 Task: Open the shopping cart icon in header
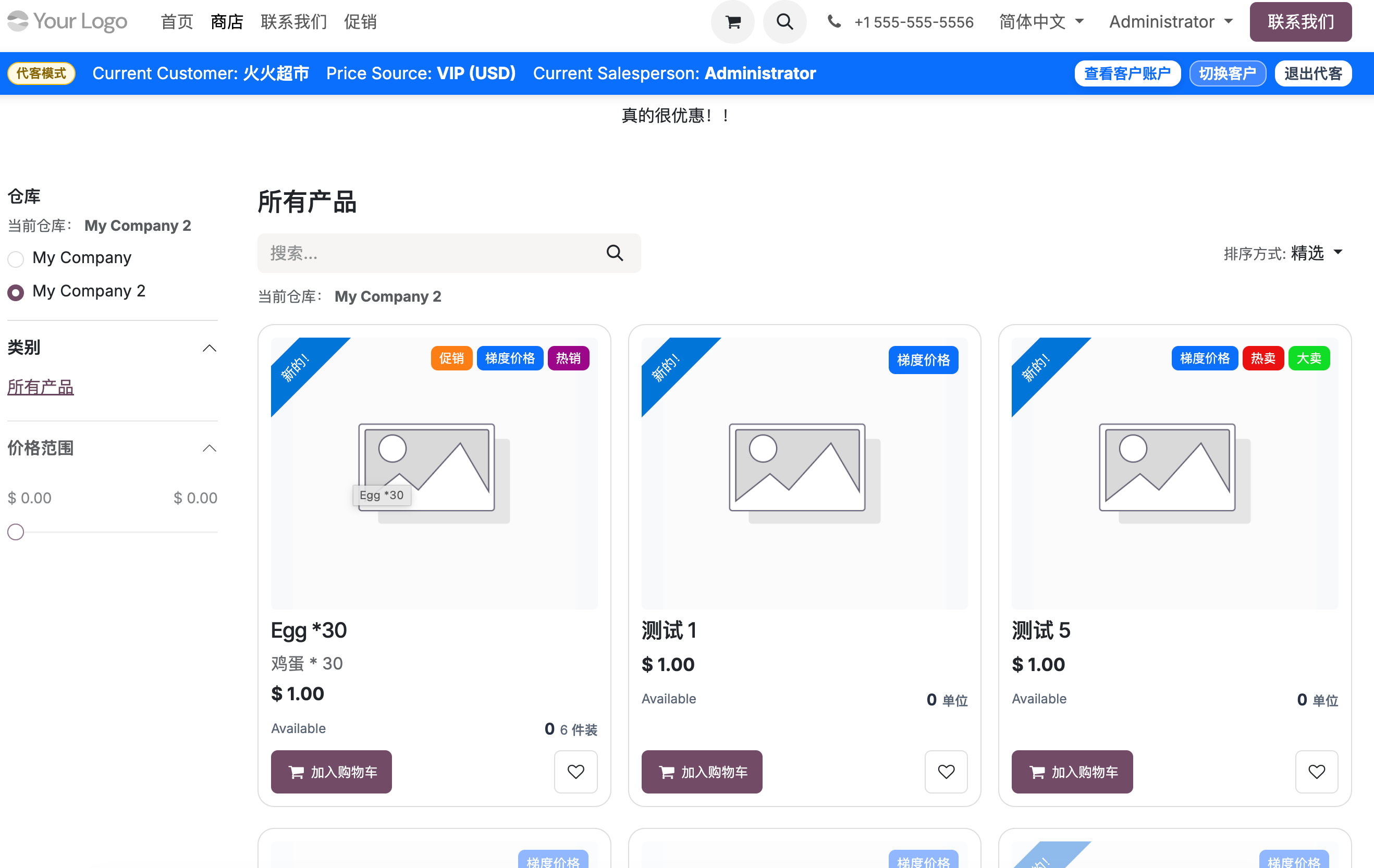point(733,22)
